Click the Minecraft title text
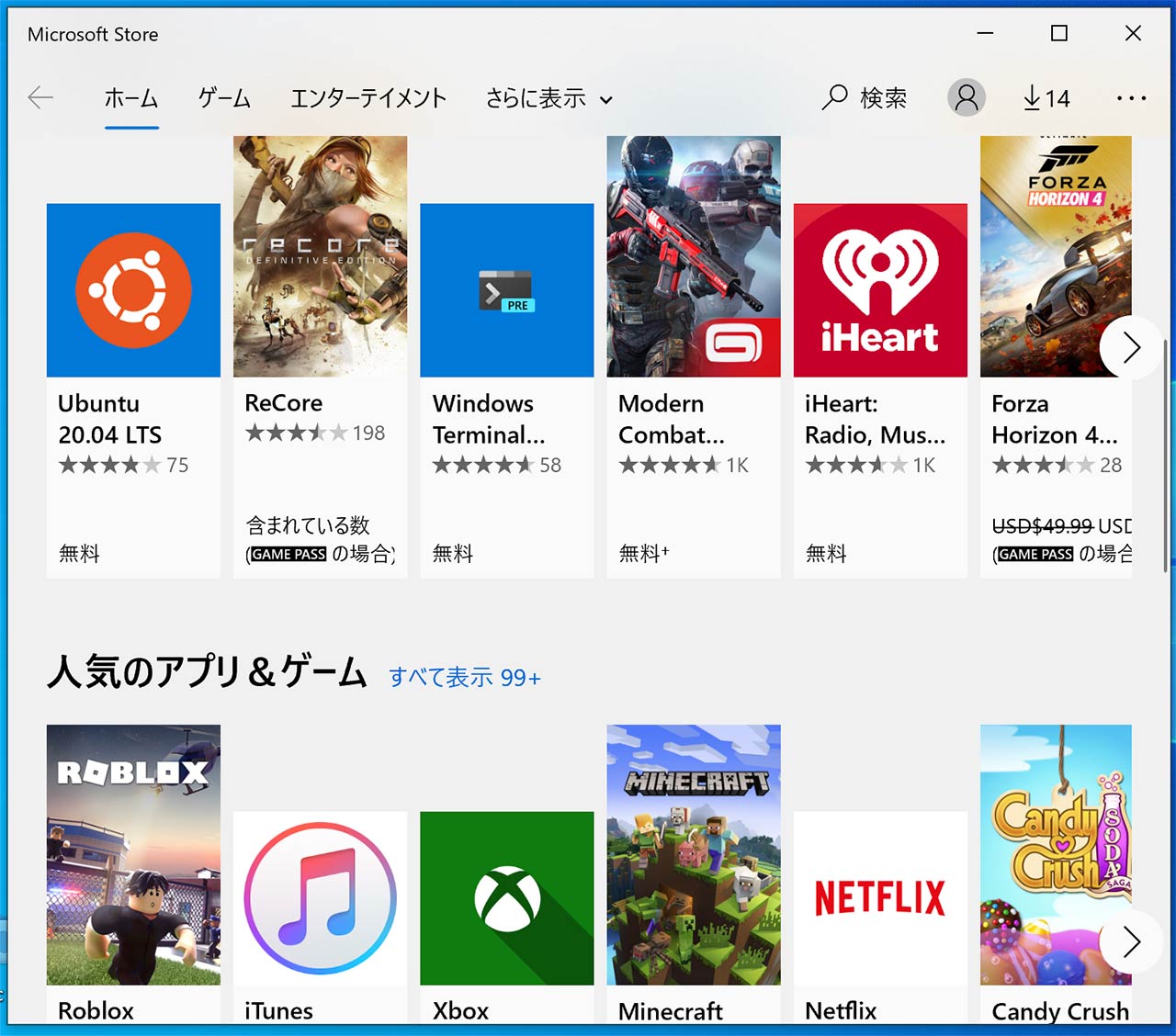Screen dimensions: 1176x1036 coord(670,1010)
